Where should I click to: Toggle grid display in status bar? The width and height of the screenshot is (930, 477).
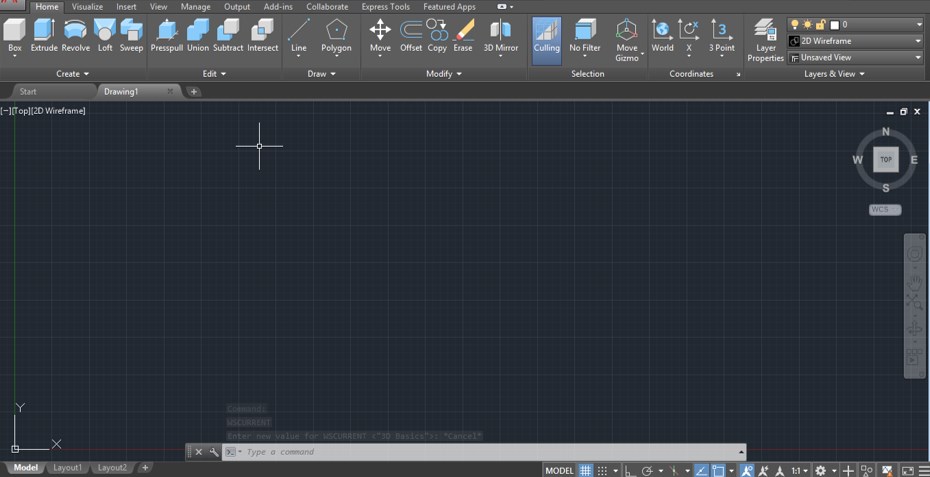click(586, 470)
